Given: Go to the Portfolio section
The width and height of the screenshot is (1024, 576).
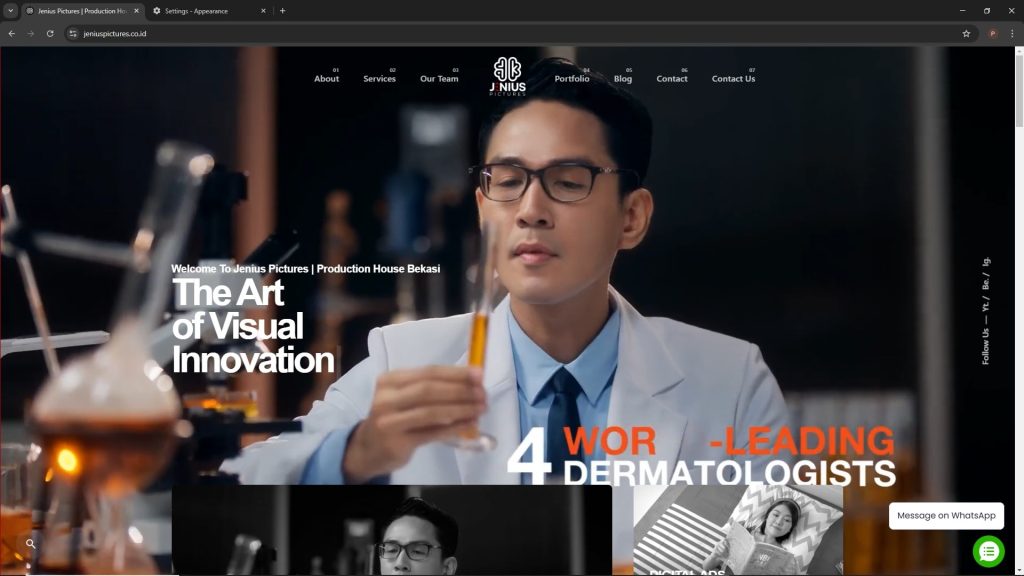Looking at the screenshot, I should pyautogui.click(x=572, y=79).
